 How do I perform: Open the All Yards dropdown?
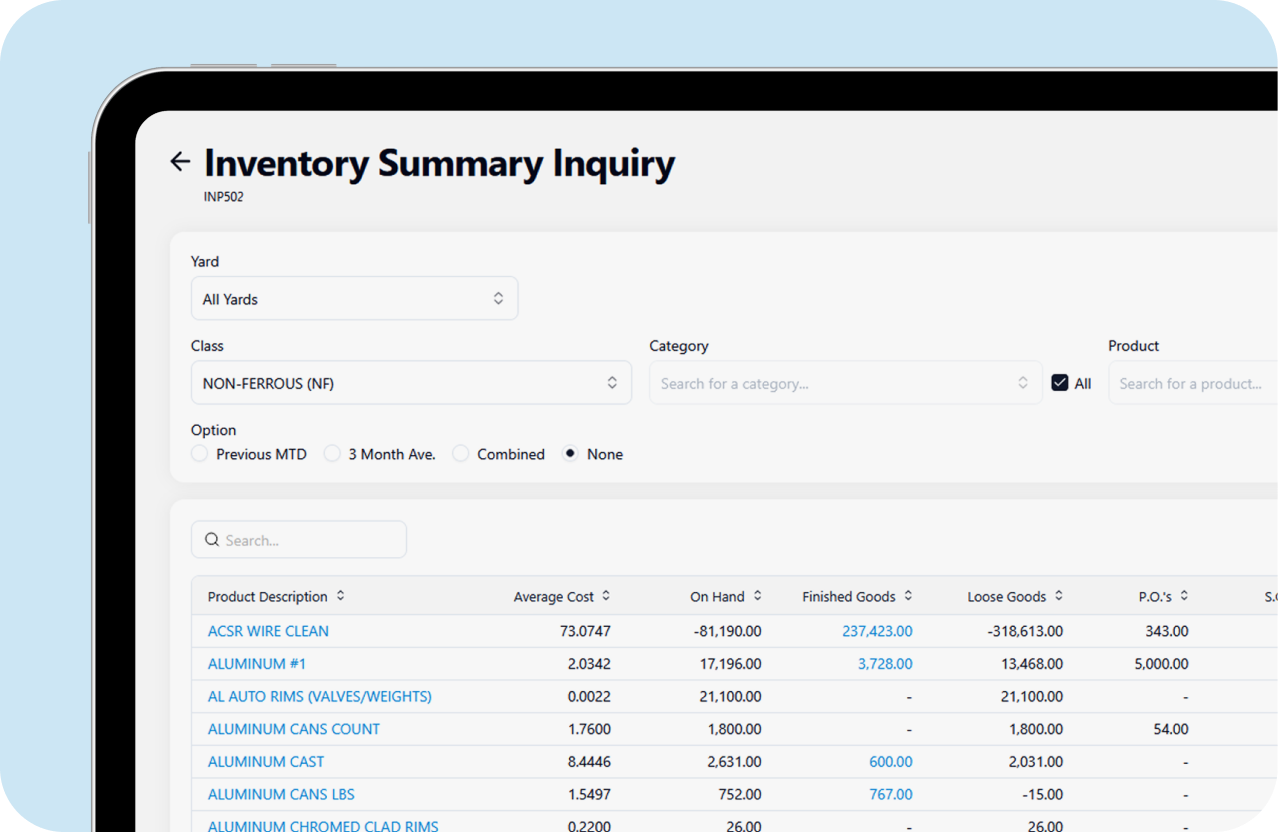pos(354,299)
